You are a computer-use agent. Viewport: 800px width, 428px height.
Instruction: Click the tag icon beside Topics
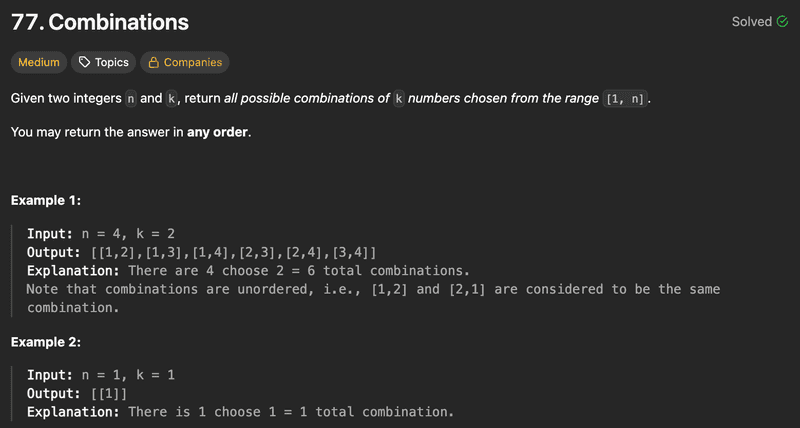tap(85, 62)
